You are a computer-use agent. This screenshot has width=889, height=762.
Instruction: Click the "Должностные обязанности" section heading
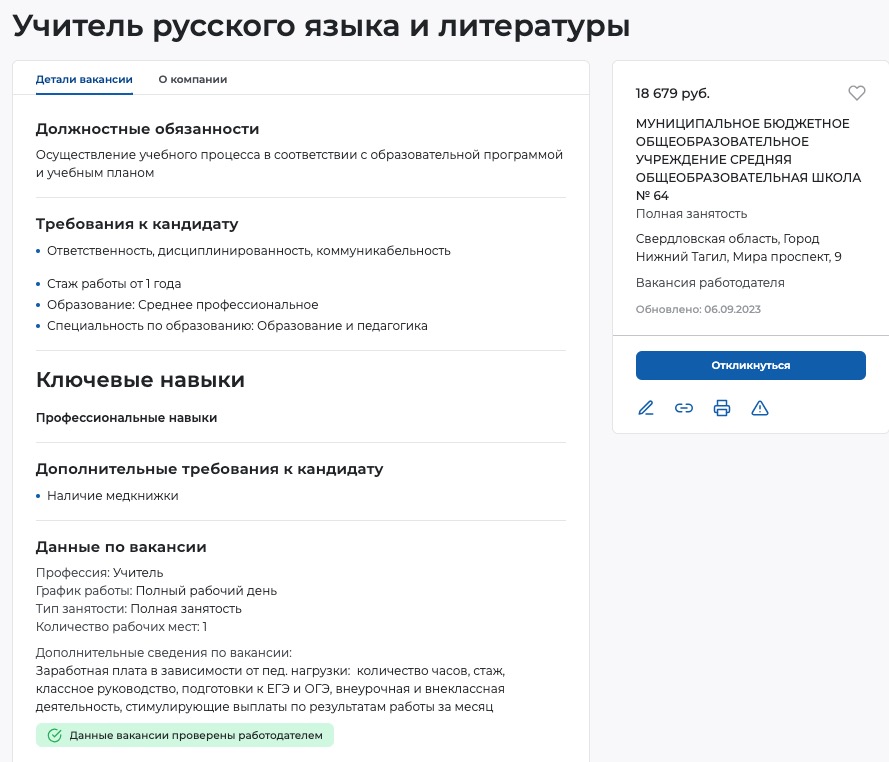click(147, 129)
